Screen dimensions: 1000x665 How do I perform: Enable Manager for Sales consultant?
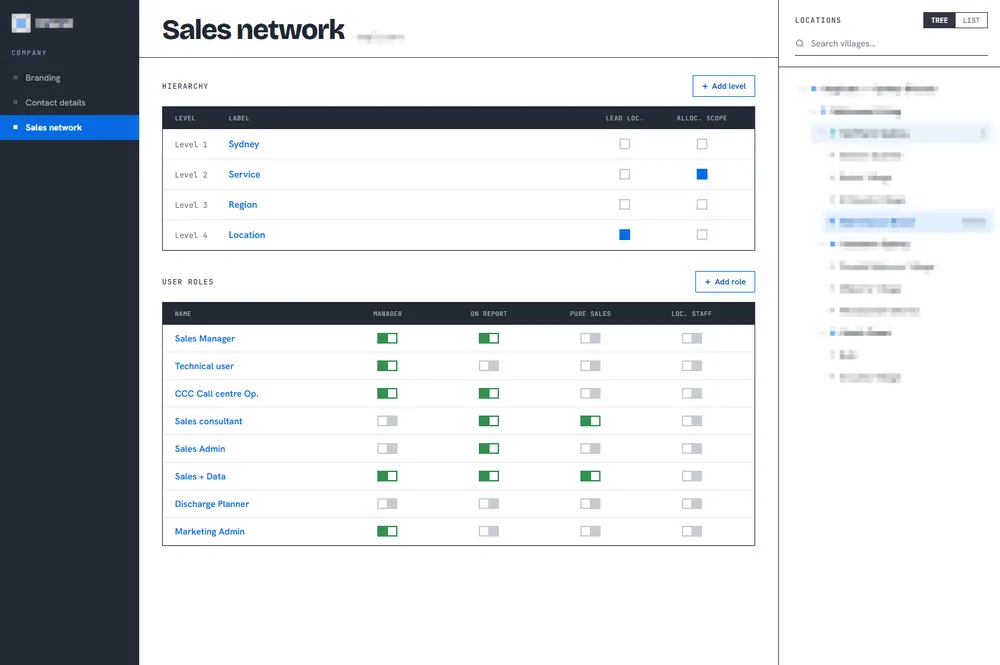(387, 421)
